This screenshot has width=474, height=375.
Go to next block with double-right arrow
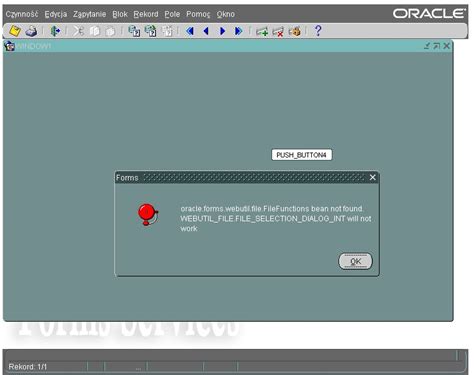(x=238, y=31)
